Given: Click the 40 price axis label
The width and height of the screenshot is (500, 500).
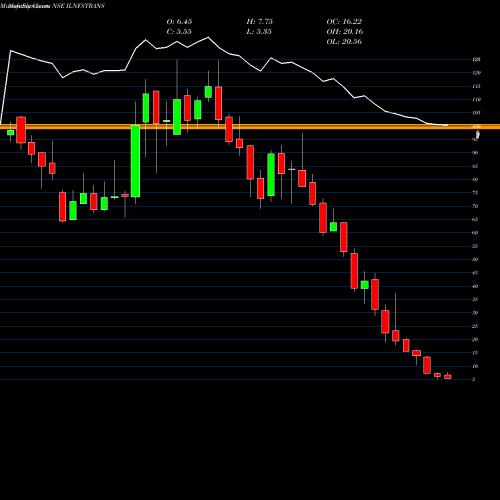Looking at the screenshot, I should (x=475, y=286).
